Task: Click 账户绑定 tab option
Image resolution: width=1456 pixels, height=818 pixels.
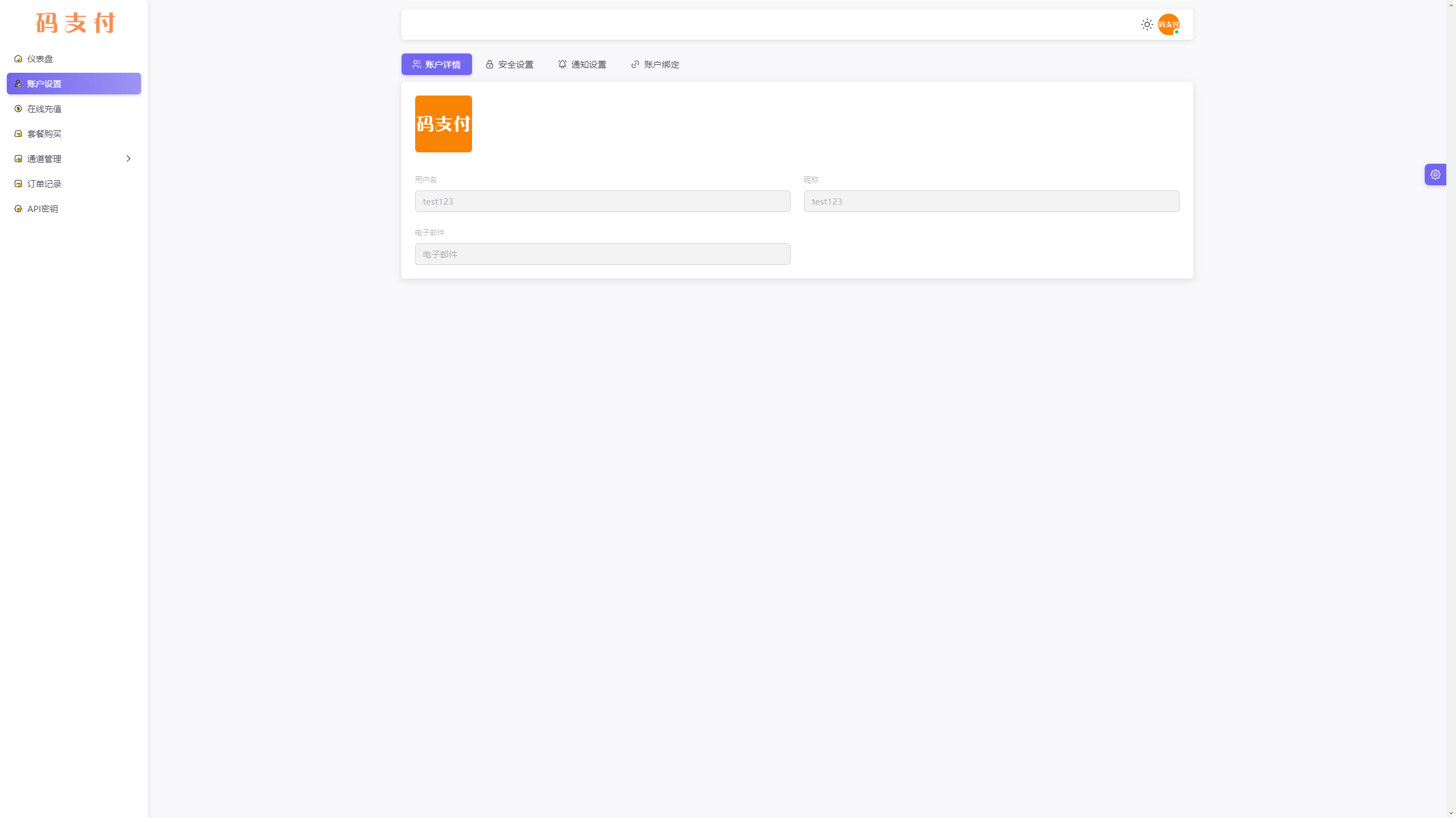Action: click(x=655, y=64)
